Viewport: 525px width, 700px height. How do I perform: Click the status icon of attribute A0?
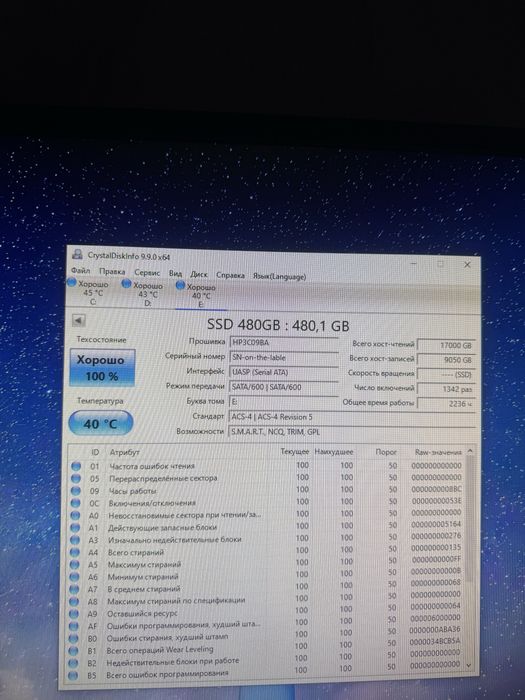[x=75, y=515]
